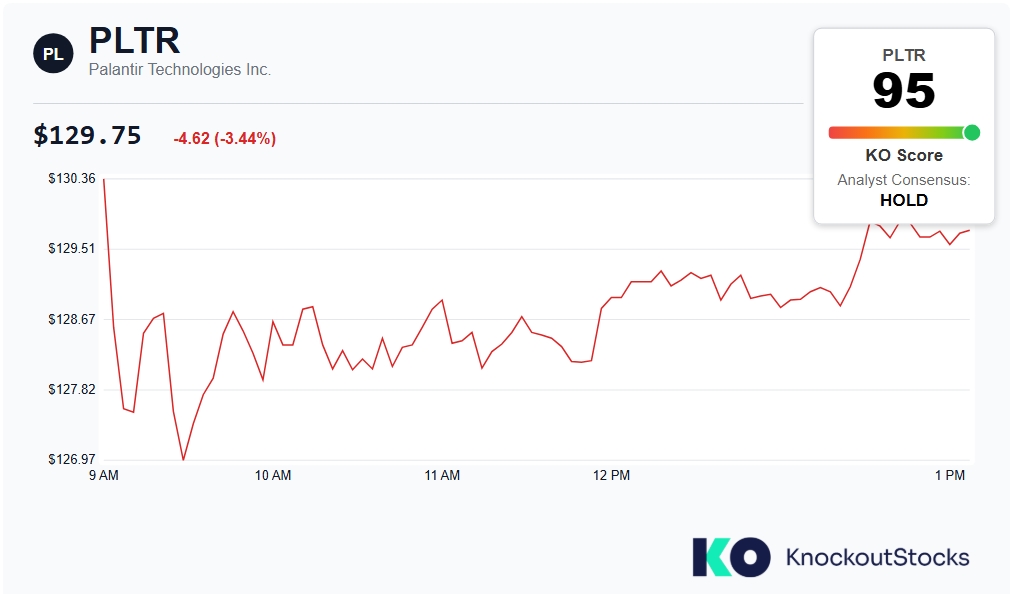This screenshot has width=1010, height=594.
Task: Click the KO Score gradient bar
Action: click(903, 133)
